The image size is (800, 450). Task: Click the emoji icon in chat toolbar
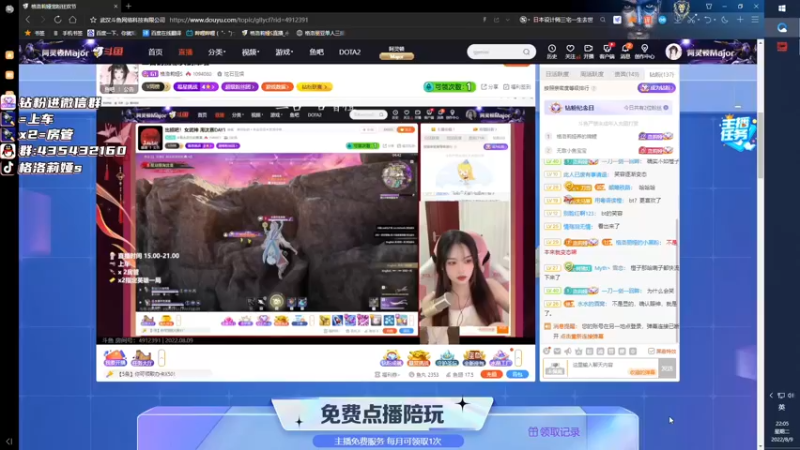coord(546,351)
